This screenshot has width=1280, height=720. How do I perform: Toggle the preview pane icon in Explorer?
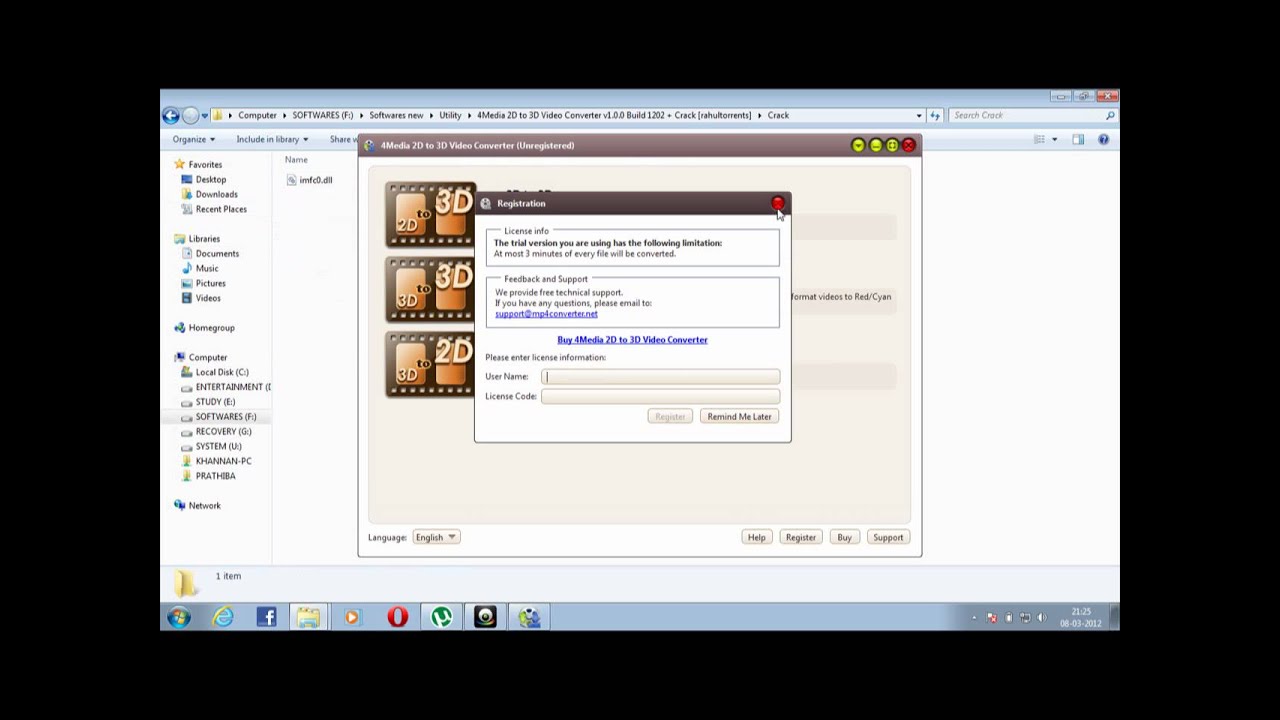click(x=1078, y=140)
